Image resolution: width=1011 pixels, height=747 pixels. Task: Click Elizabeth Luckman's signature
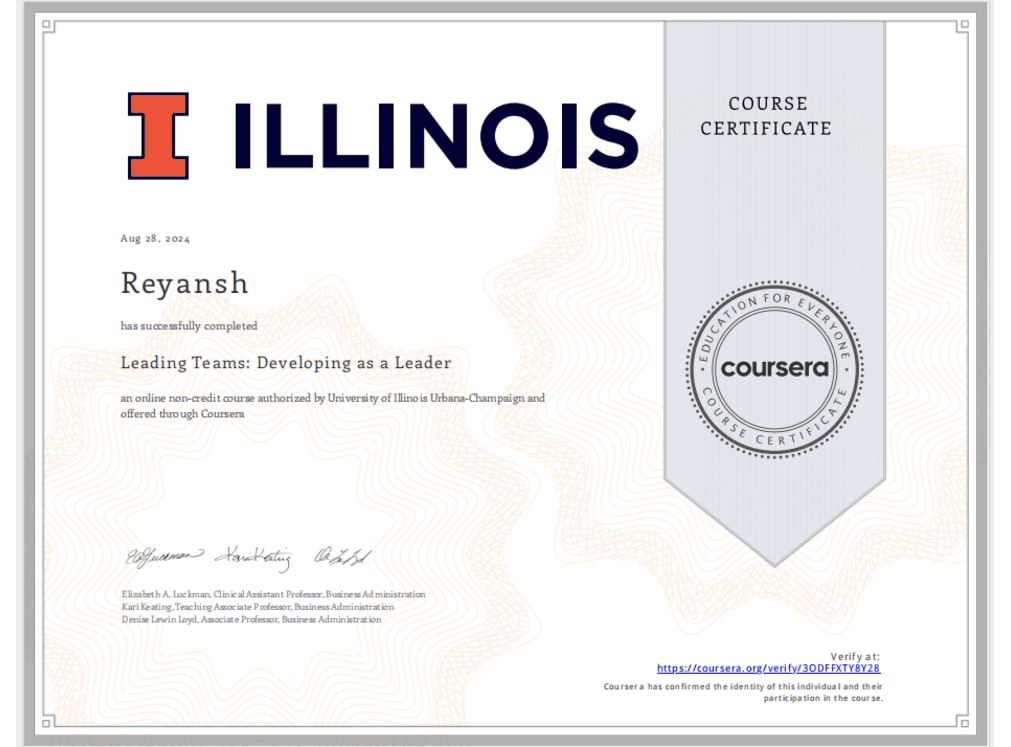pos(164,556)
